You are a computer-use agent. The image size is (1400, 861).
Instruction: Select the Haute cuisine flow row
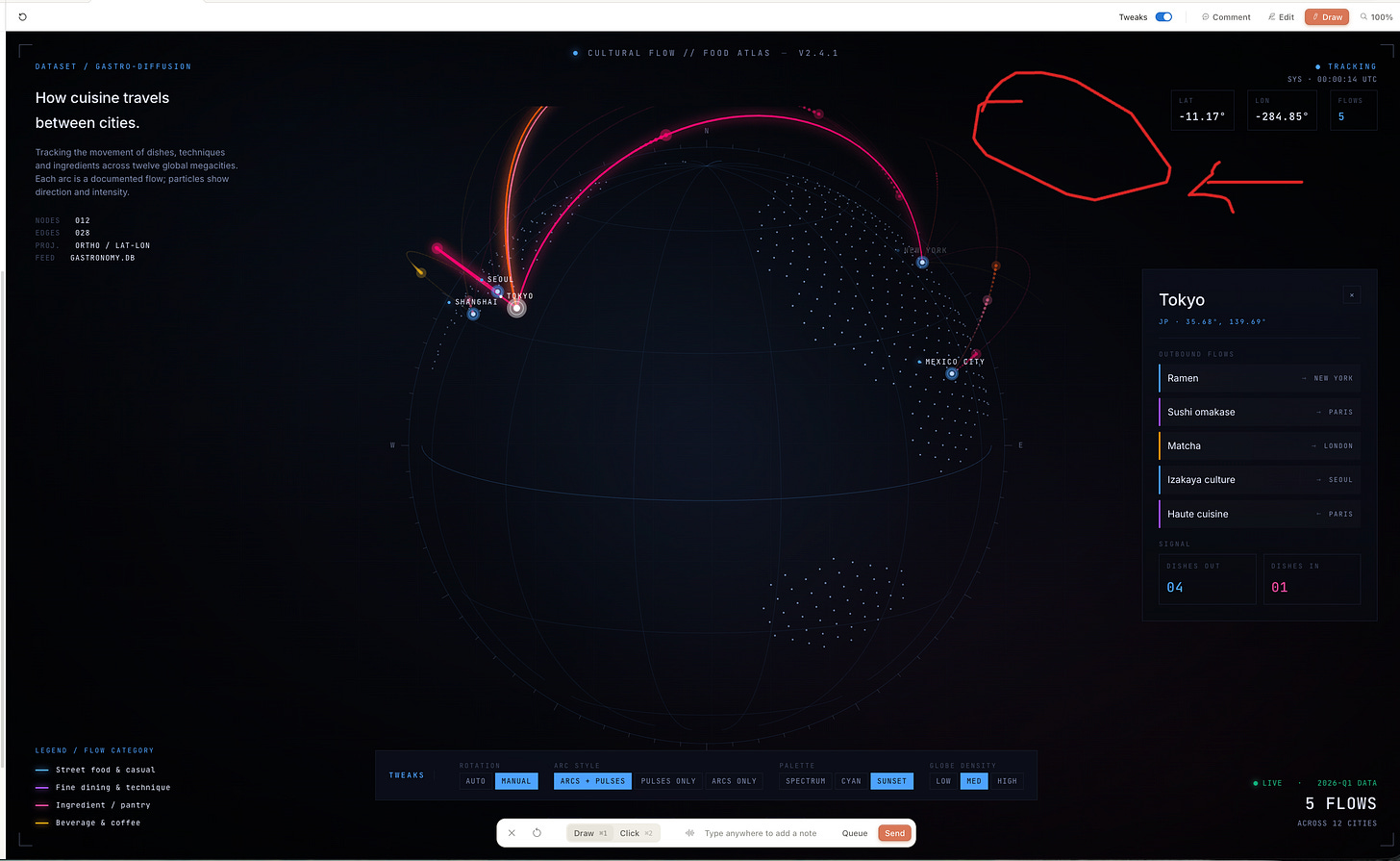(x=1260, y=514)
